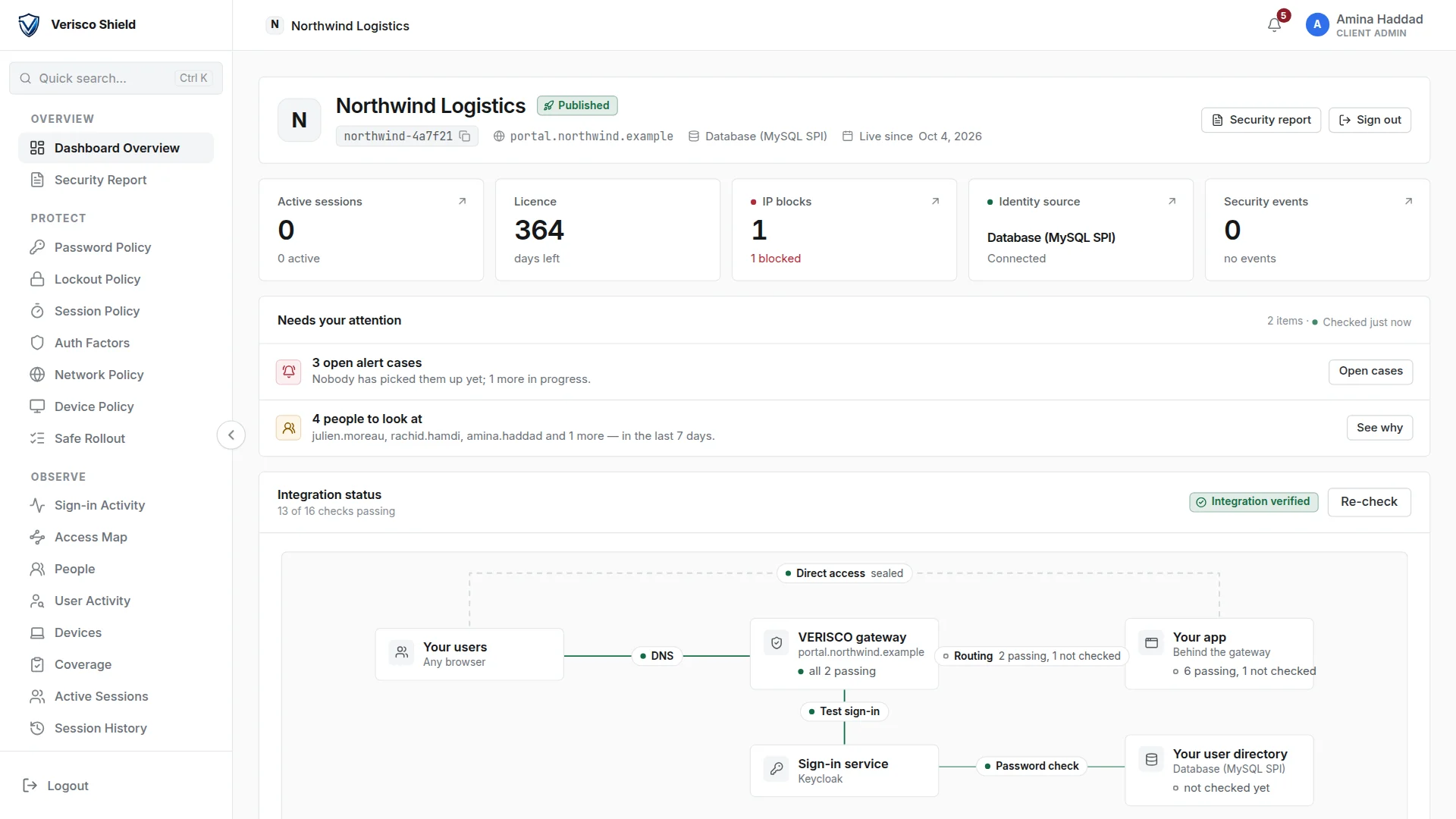This screenshot has height=819, width=1456.
Task: Open Active sessions card arrow icon
Action: pos(462,202)
